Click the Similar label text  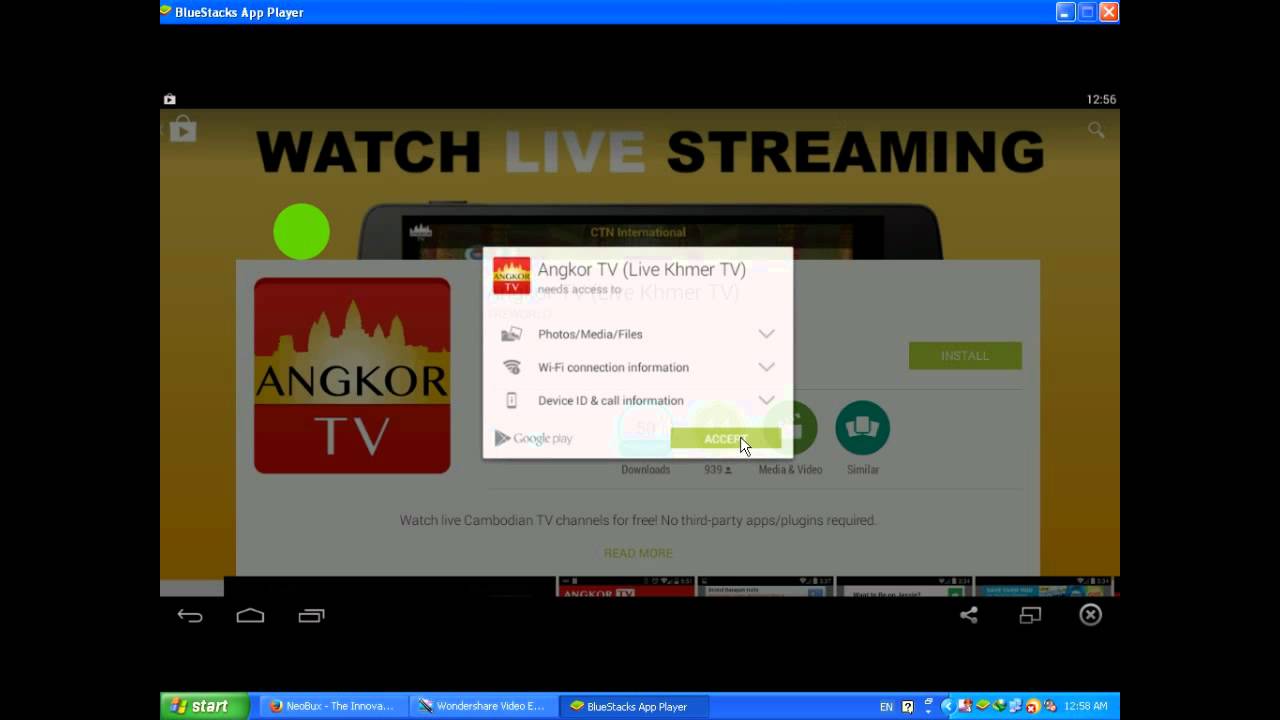point(863,470)
